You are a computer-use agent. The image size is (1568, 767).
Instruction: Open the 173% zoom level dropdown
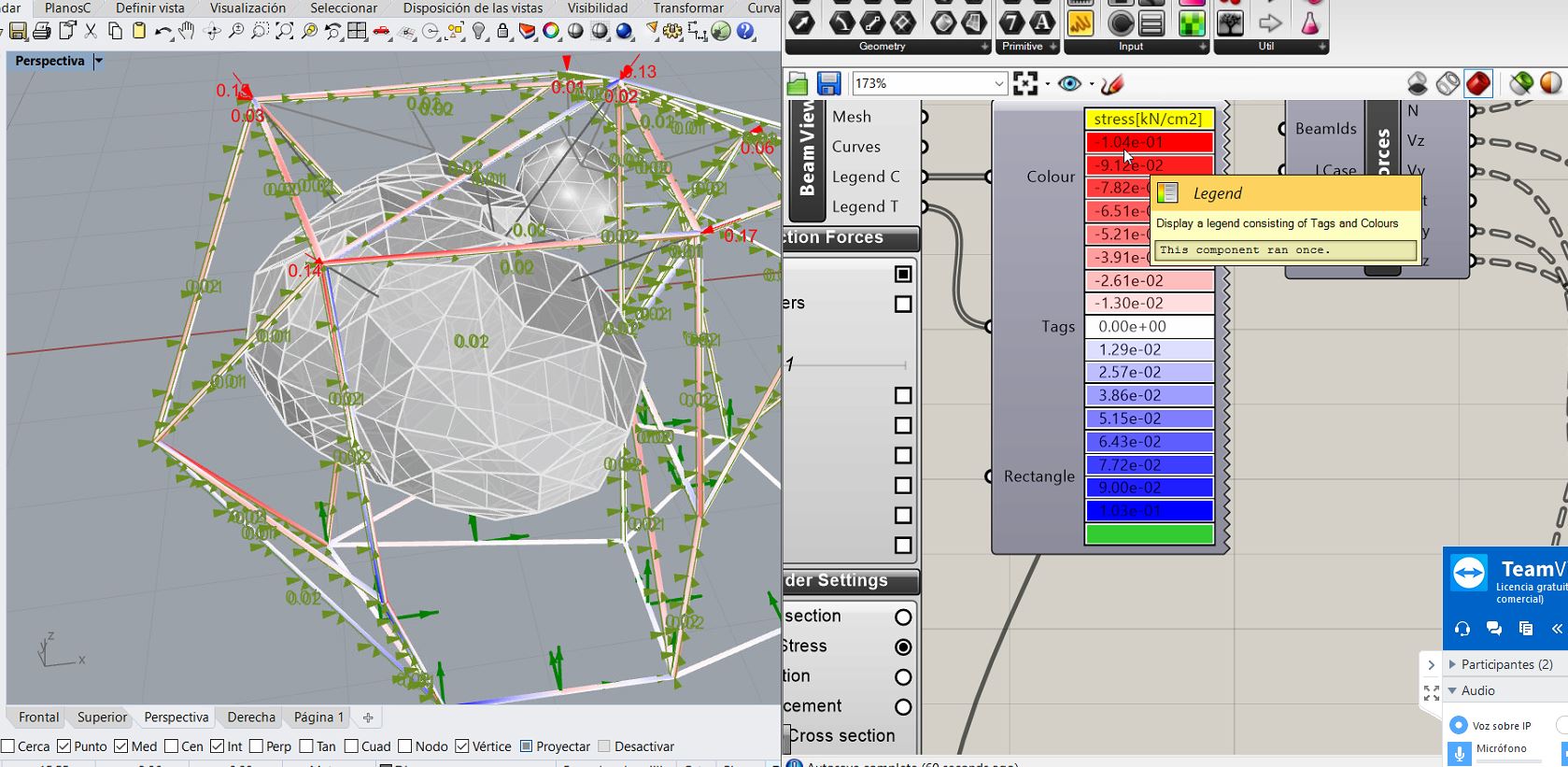997,84
